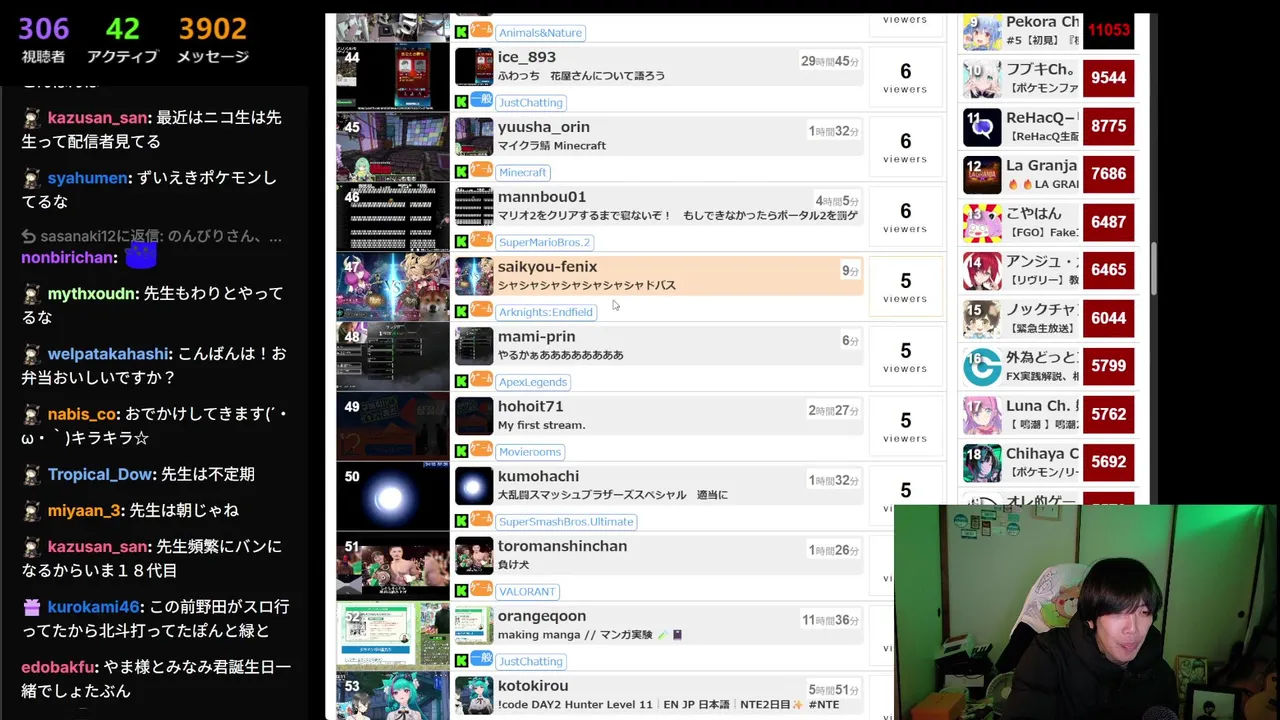The width and height of the screenshot is (1280, 720).
Task: Click the Kick logo icon under toromanshinchan
Action: coord(461,592)
